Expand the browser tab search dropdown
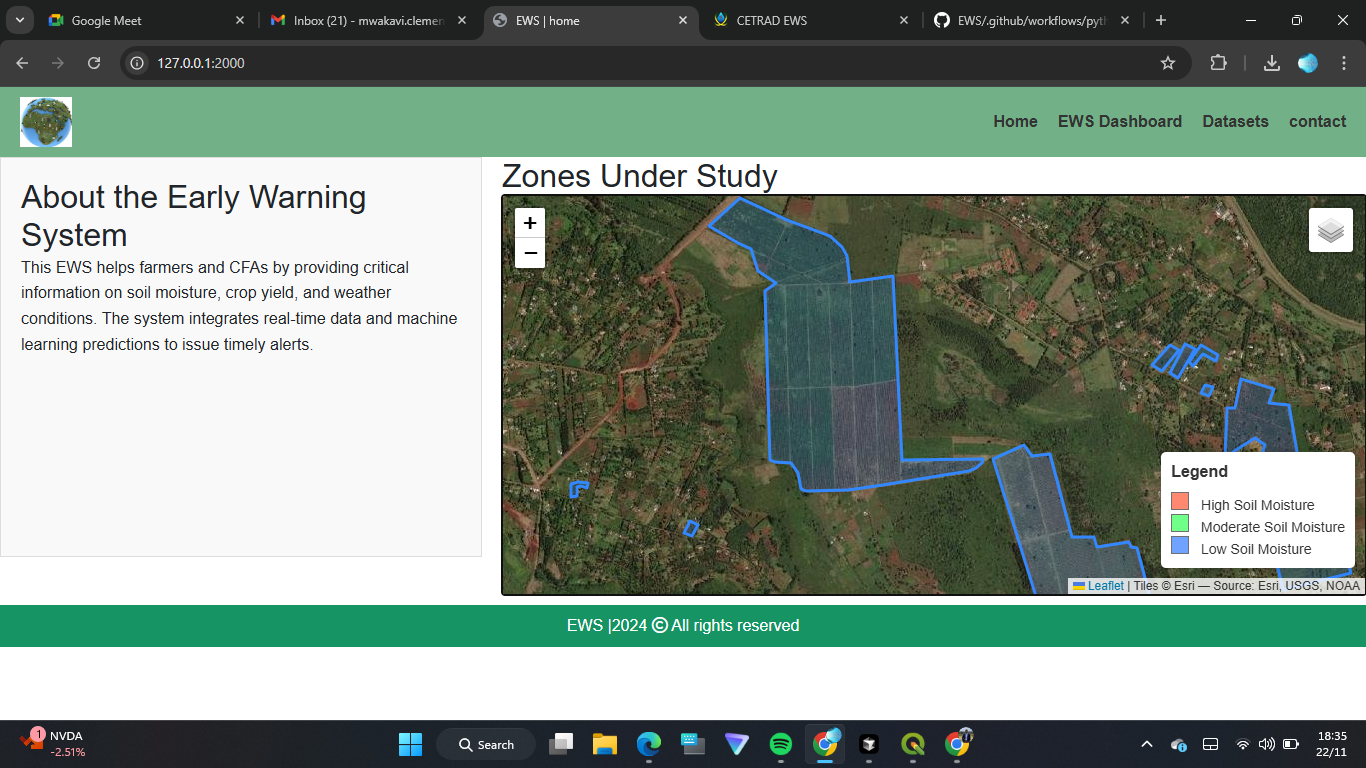The image size is (1366, 768). (x=19, y=20)
